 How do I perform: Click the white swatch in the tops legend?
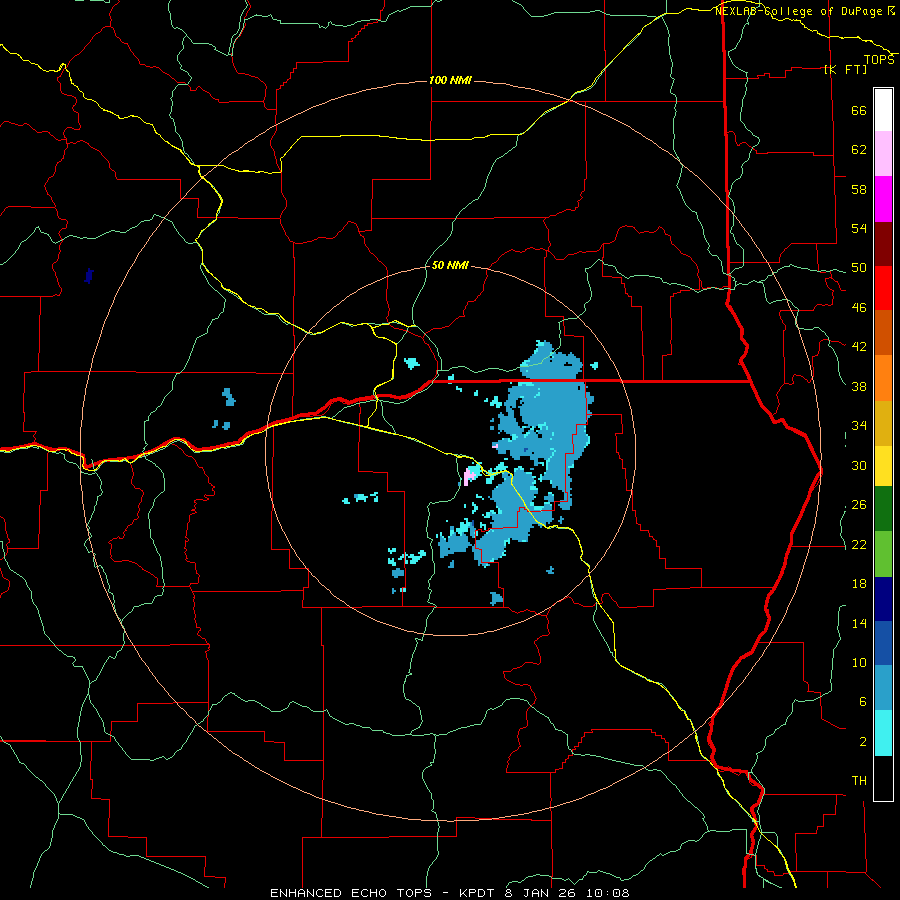(883, 110)
